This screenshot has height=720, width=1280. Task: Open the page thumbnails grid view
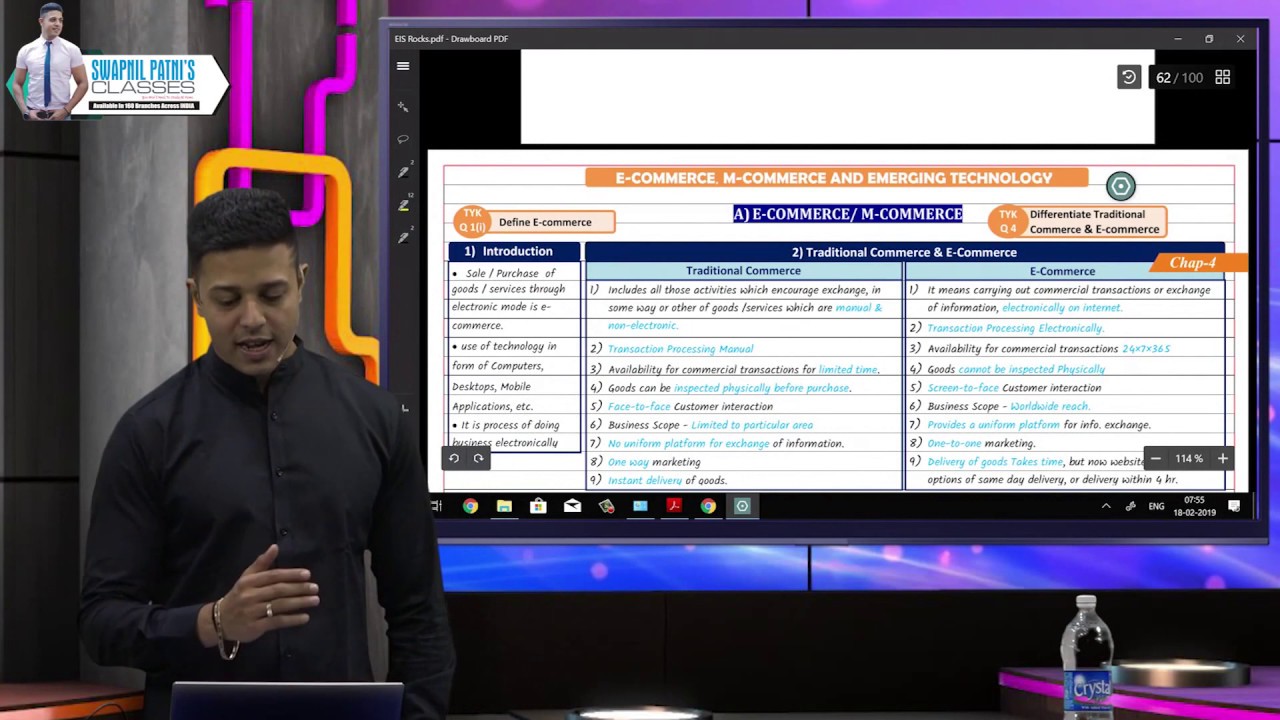pyautogui.click(x=1222, y=77)
